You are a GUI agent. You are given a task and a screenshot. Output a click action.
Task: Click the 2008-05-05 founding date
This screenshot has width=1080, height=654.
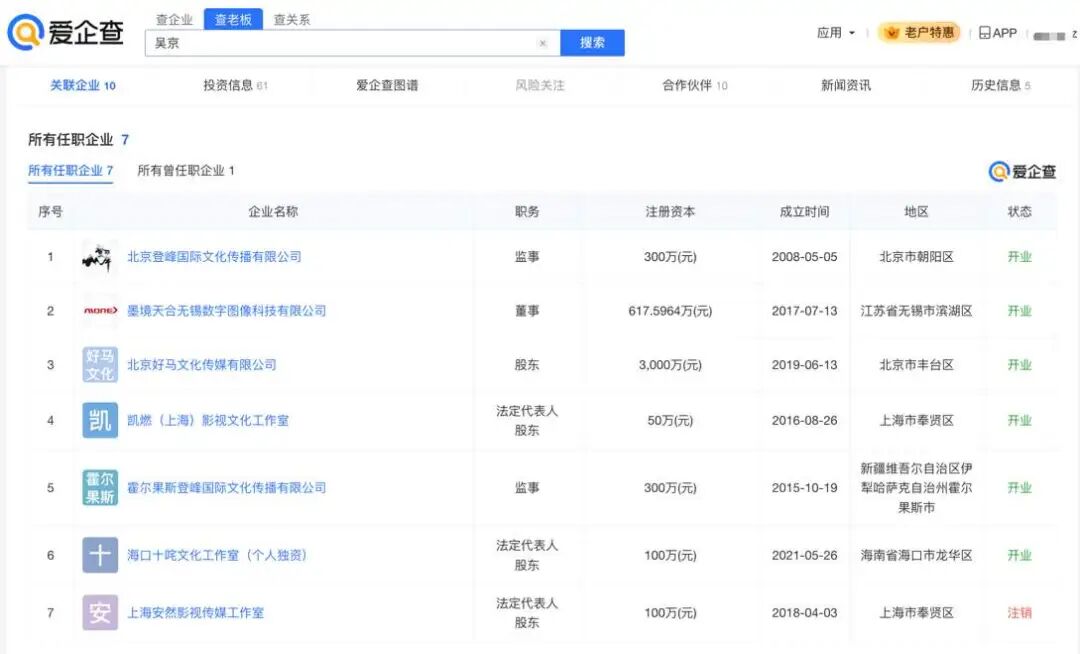tap(804, 257)
